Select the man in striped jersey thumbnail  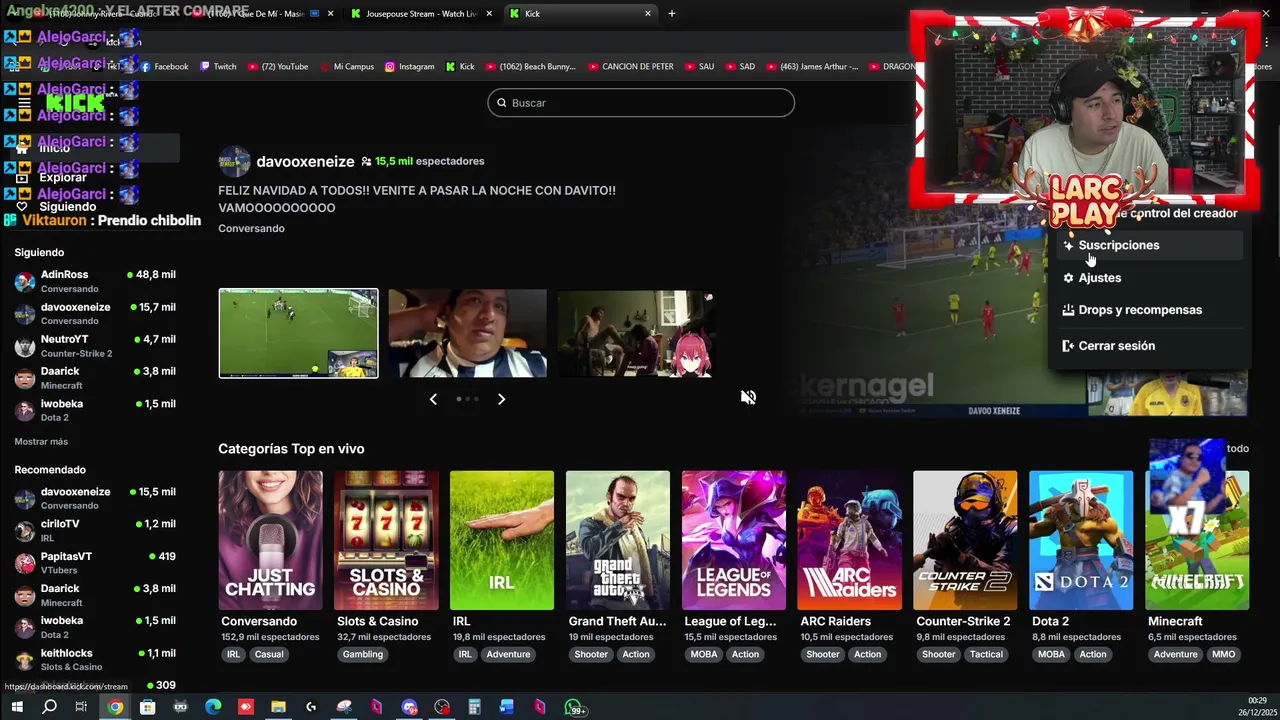pos(467,333)
